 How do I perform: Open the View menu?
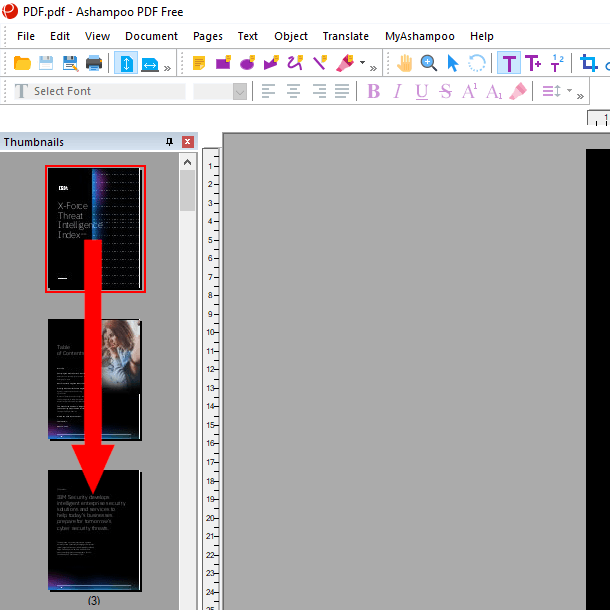pos(97,36)
